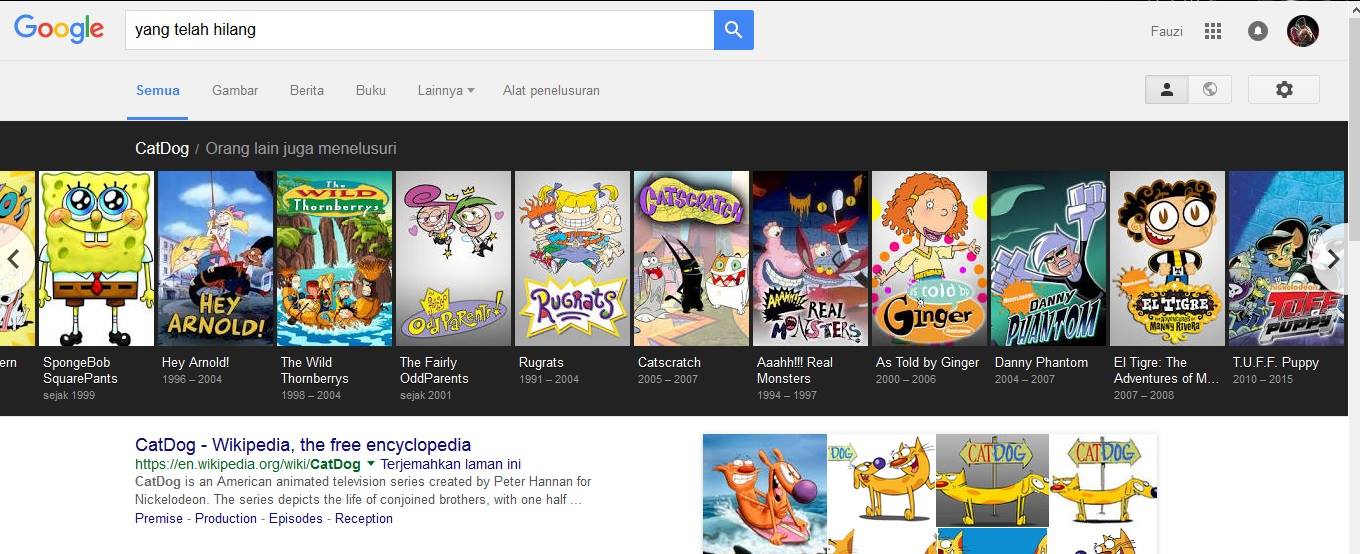
Task: Click El Tigre: The Adventures title
Action: point(1167,370)
